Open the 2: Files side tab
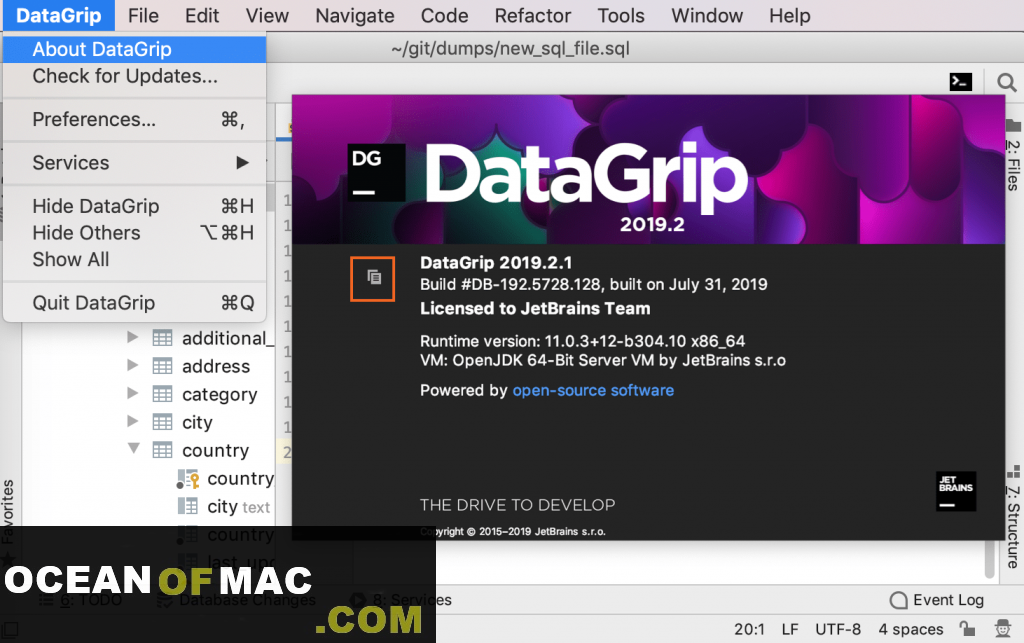The width and height of the screenshot is (1024, 643). click(x=1013, y=156)
